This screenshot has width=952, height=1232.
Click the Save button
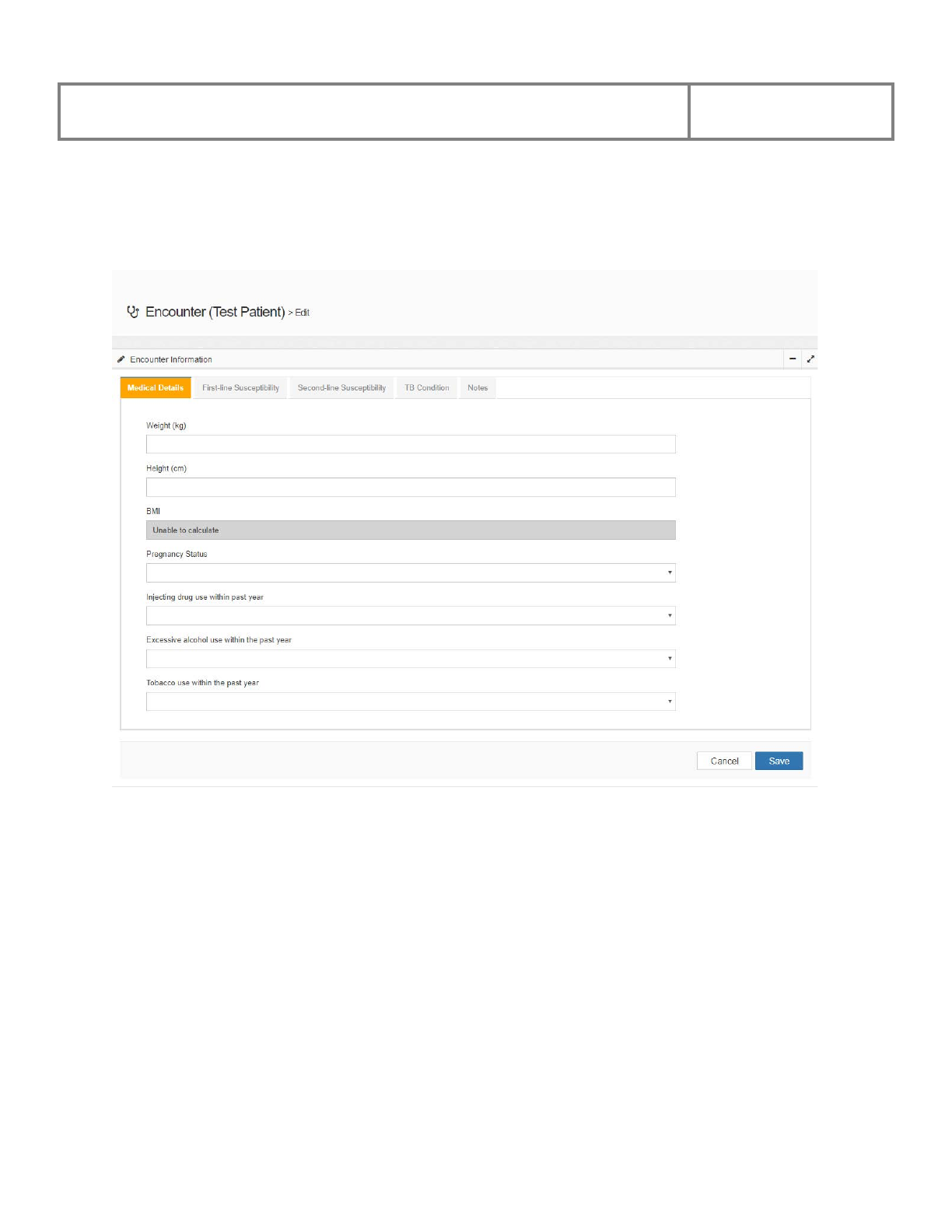coord(779,761)
